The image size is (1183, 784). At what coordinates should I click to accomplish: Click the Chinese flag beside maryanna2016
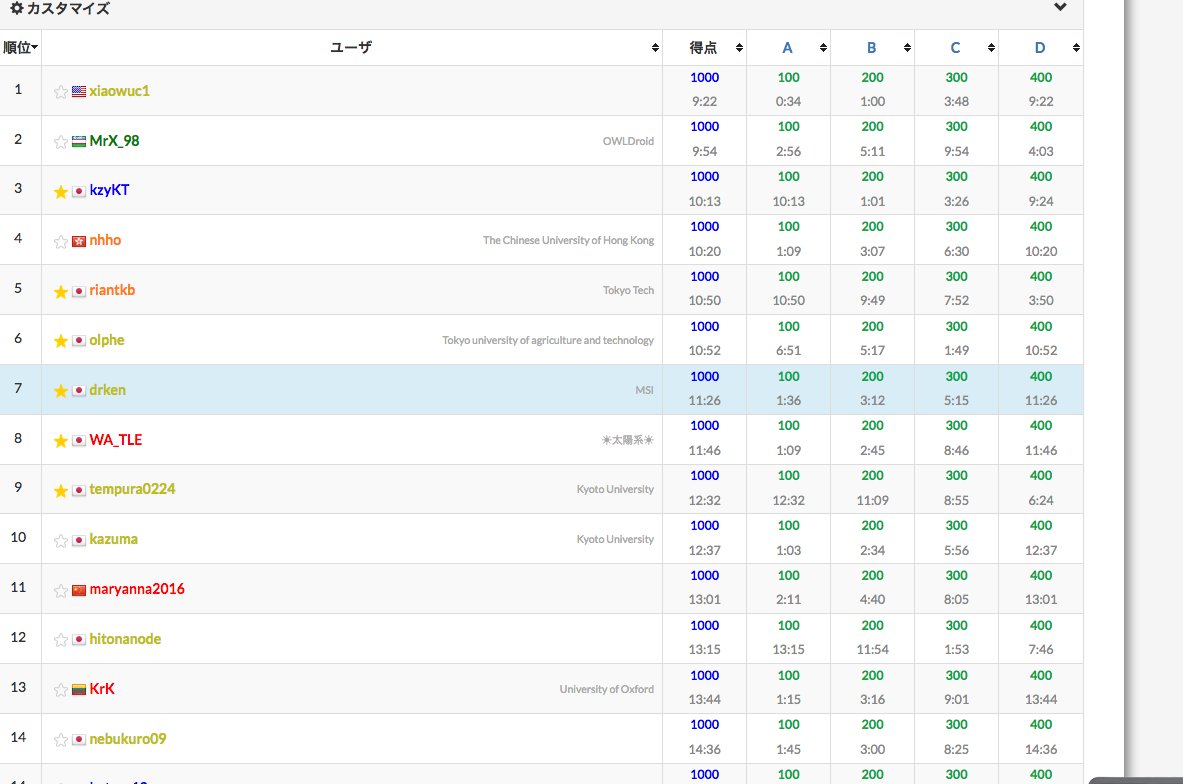pos(77,590)
